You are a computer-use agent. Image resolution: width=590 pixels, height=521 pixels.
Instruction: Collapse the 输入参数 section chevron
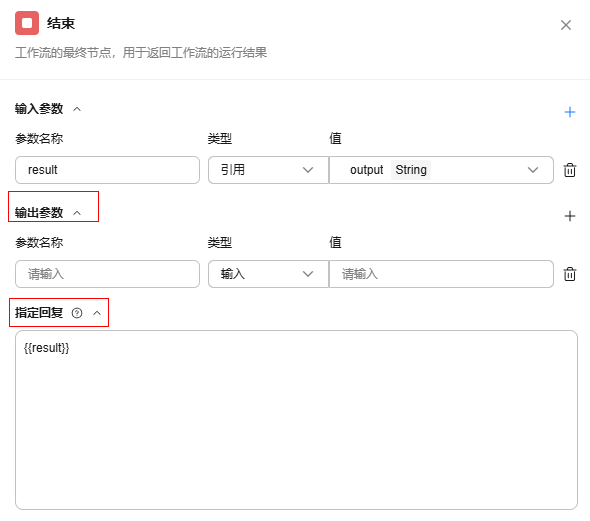(x=77, y=109)
